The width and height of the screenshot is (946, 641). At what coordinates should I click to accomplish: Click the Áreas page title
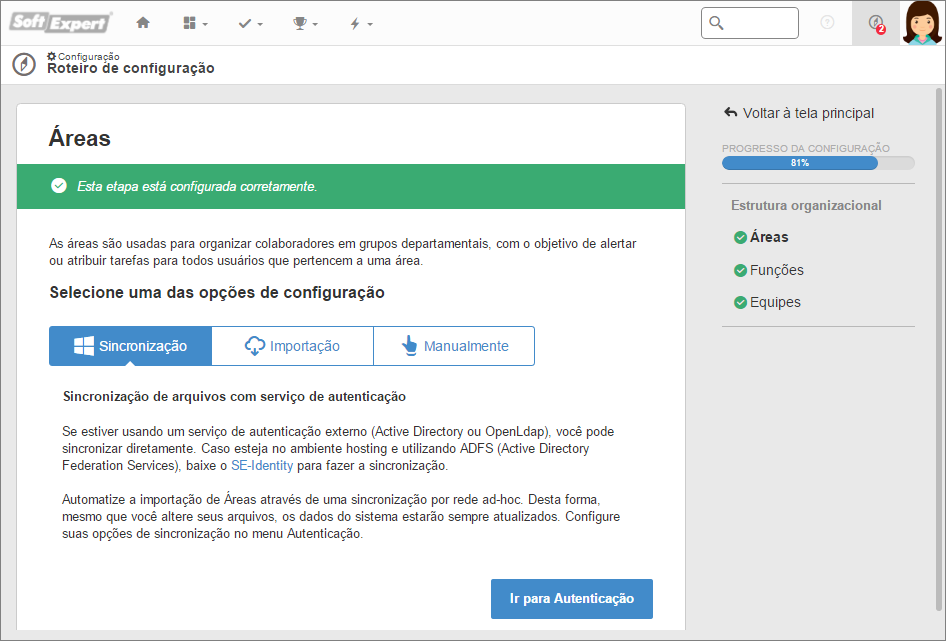coord(80,138)
